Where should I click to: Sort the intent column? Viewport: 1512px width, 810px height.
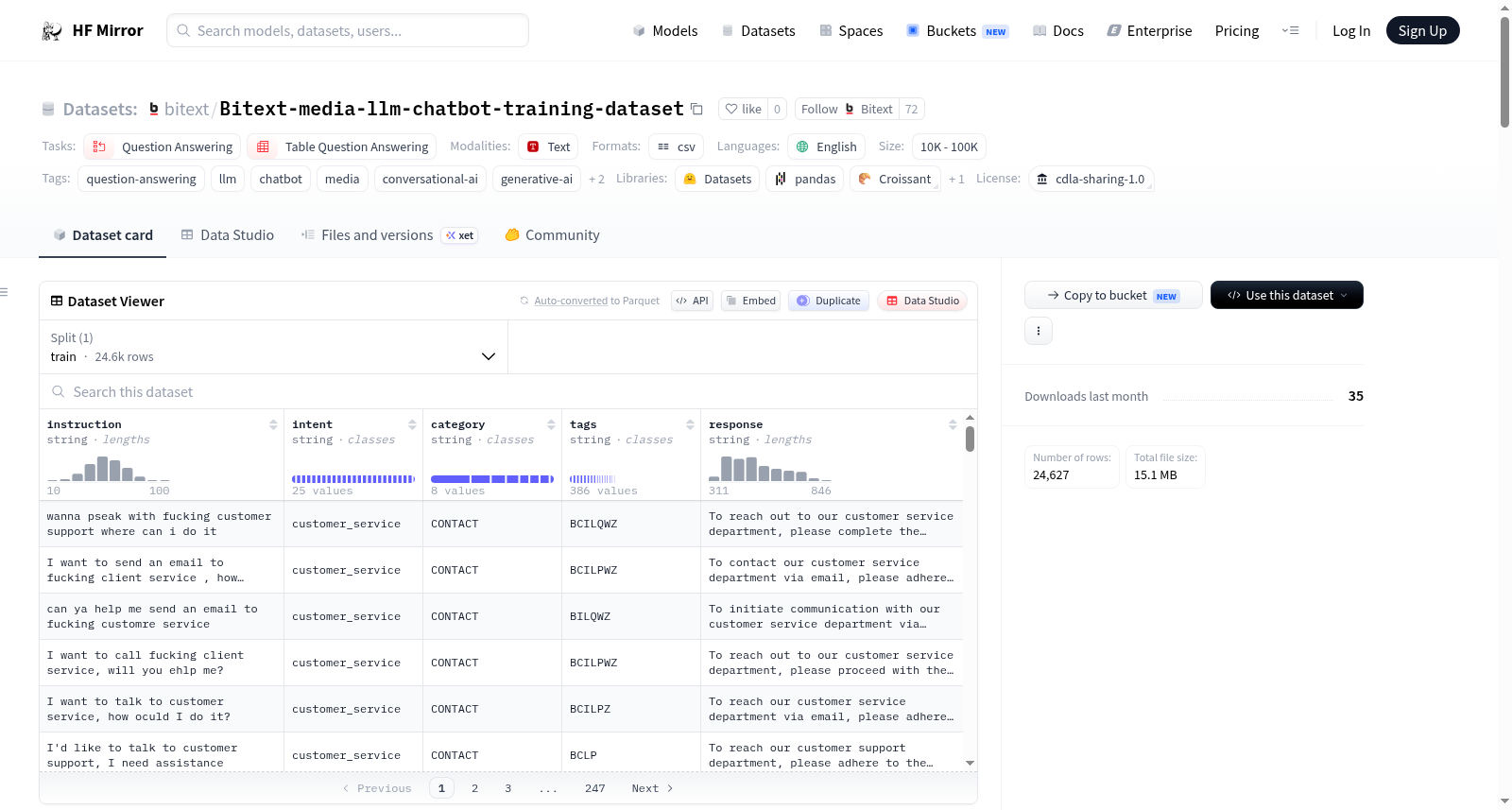[412, 424]
